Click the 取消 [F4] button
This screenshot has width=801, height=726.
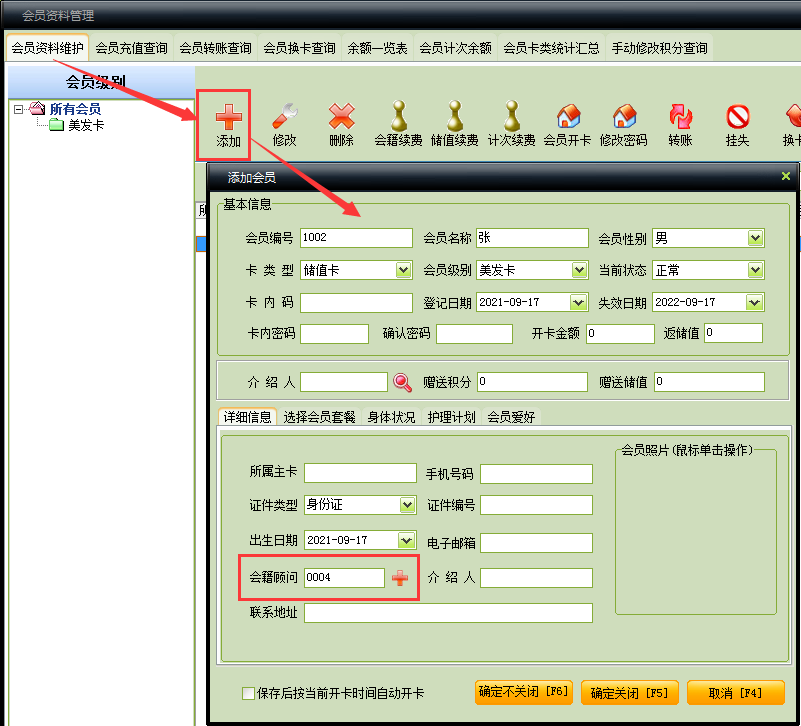tap(736, 692)
